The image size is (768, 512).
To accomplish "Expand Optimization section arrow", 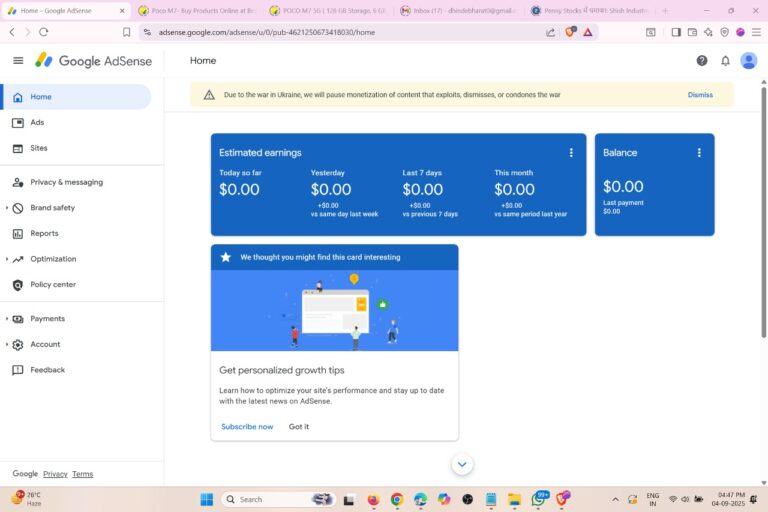I will tap(7, 259).
